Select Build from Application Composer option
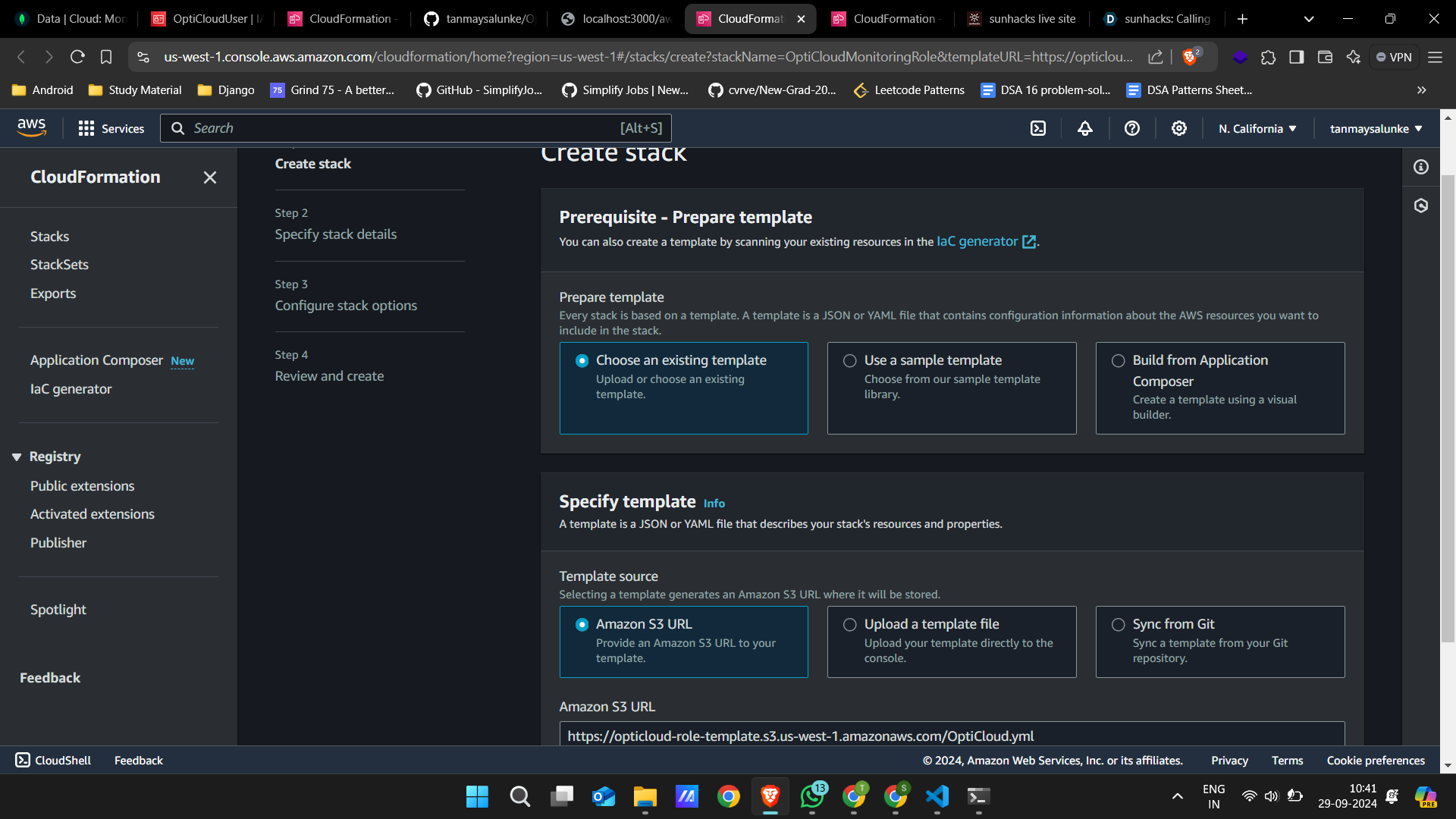1456x819 pixels. [x=1119, y=361]
